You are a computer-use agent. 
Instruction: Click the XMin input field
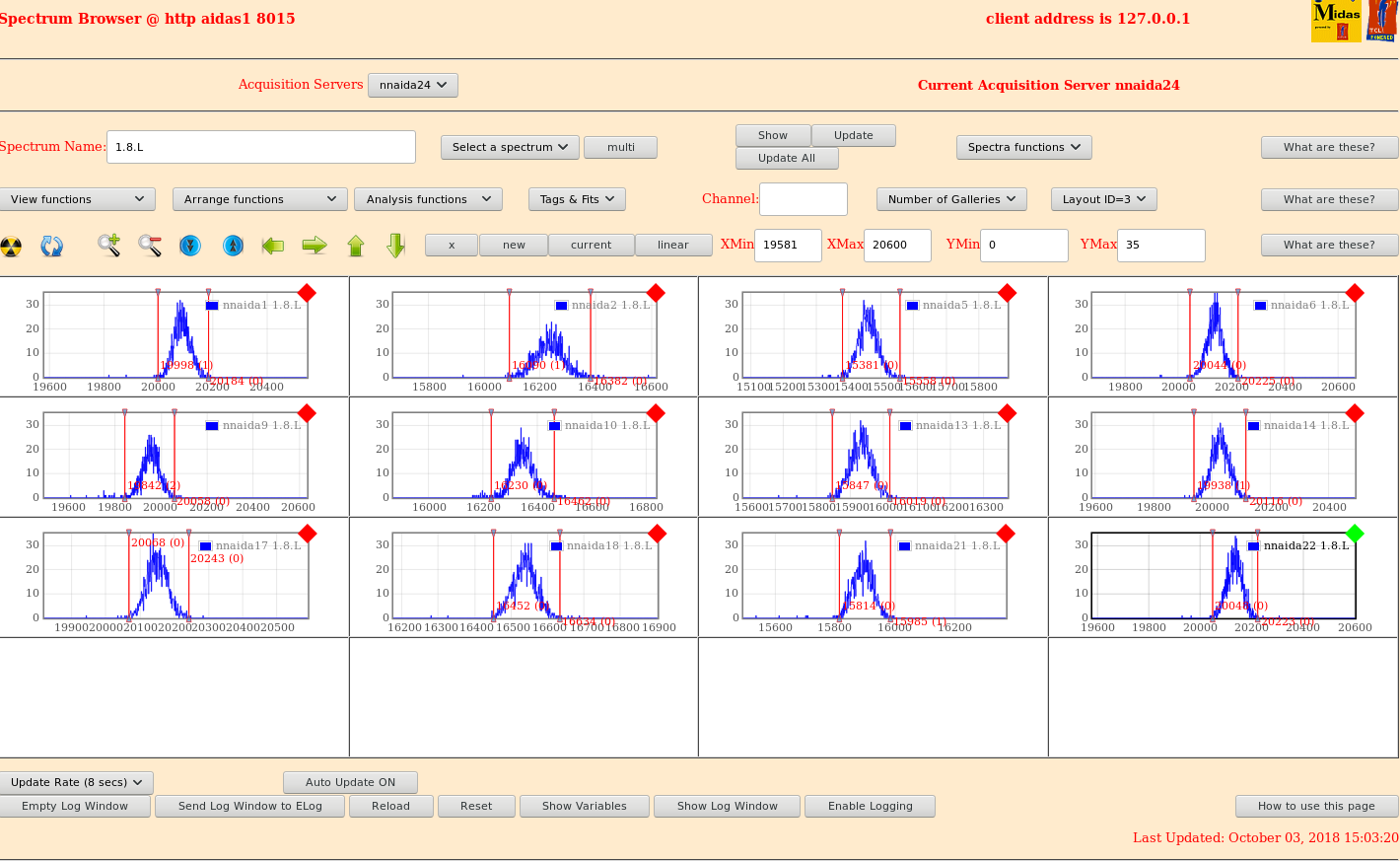coord(788,246)
